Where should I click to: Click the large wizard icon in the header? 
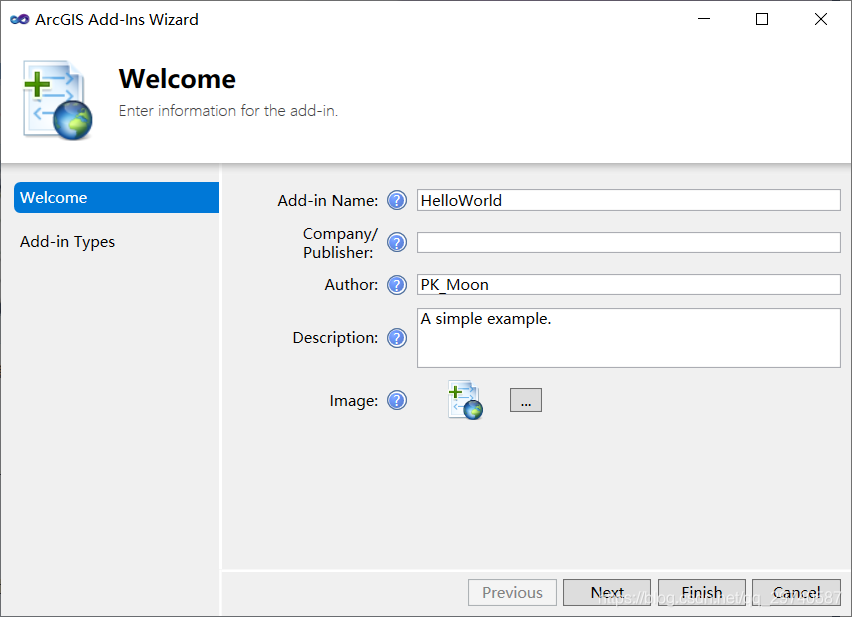(x=58, y=100)
